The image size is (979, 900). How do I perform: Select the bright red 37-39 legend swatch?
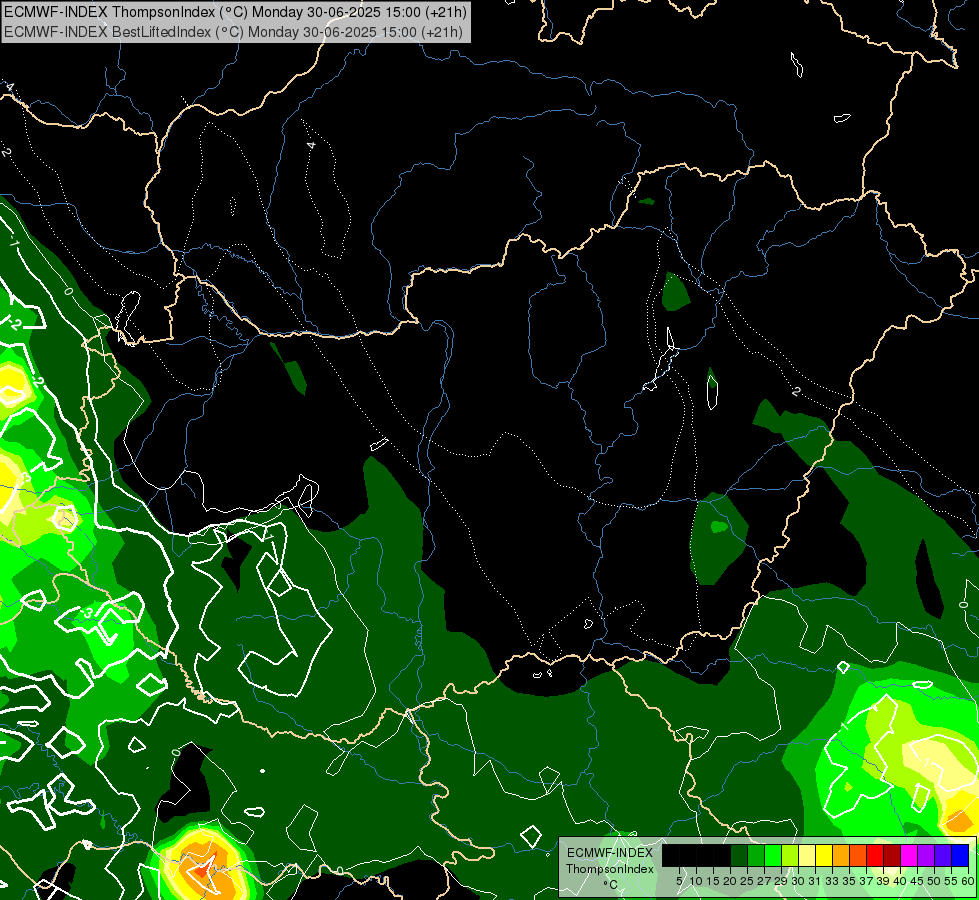pyautogui.click(x=875, y=855)
